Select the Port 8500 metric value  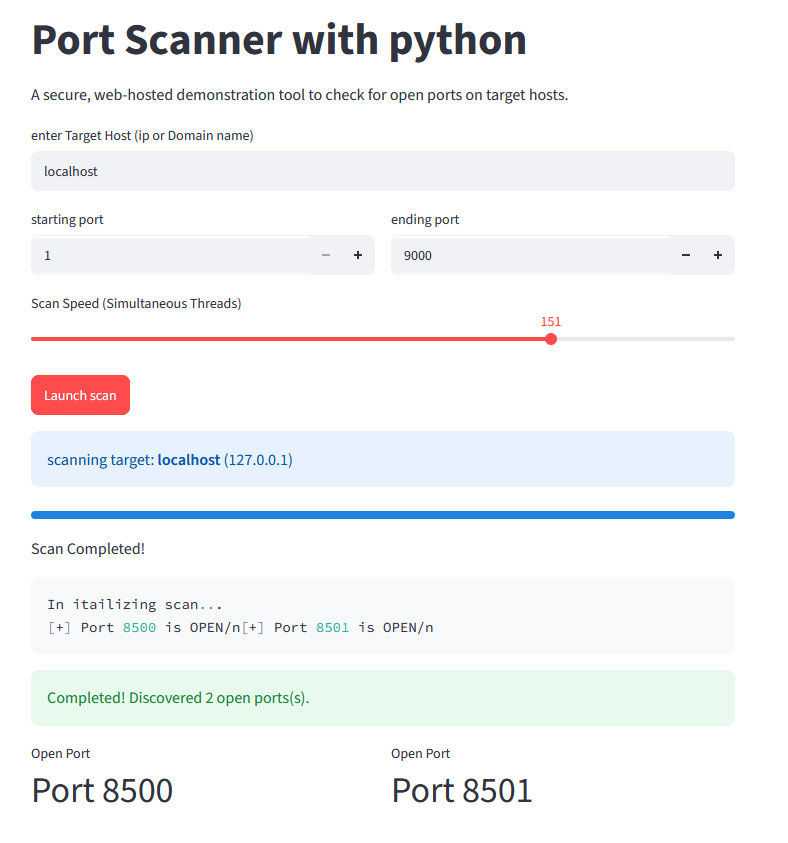point(102,790)
